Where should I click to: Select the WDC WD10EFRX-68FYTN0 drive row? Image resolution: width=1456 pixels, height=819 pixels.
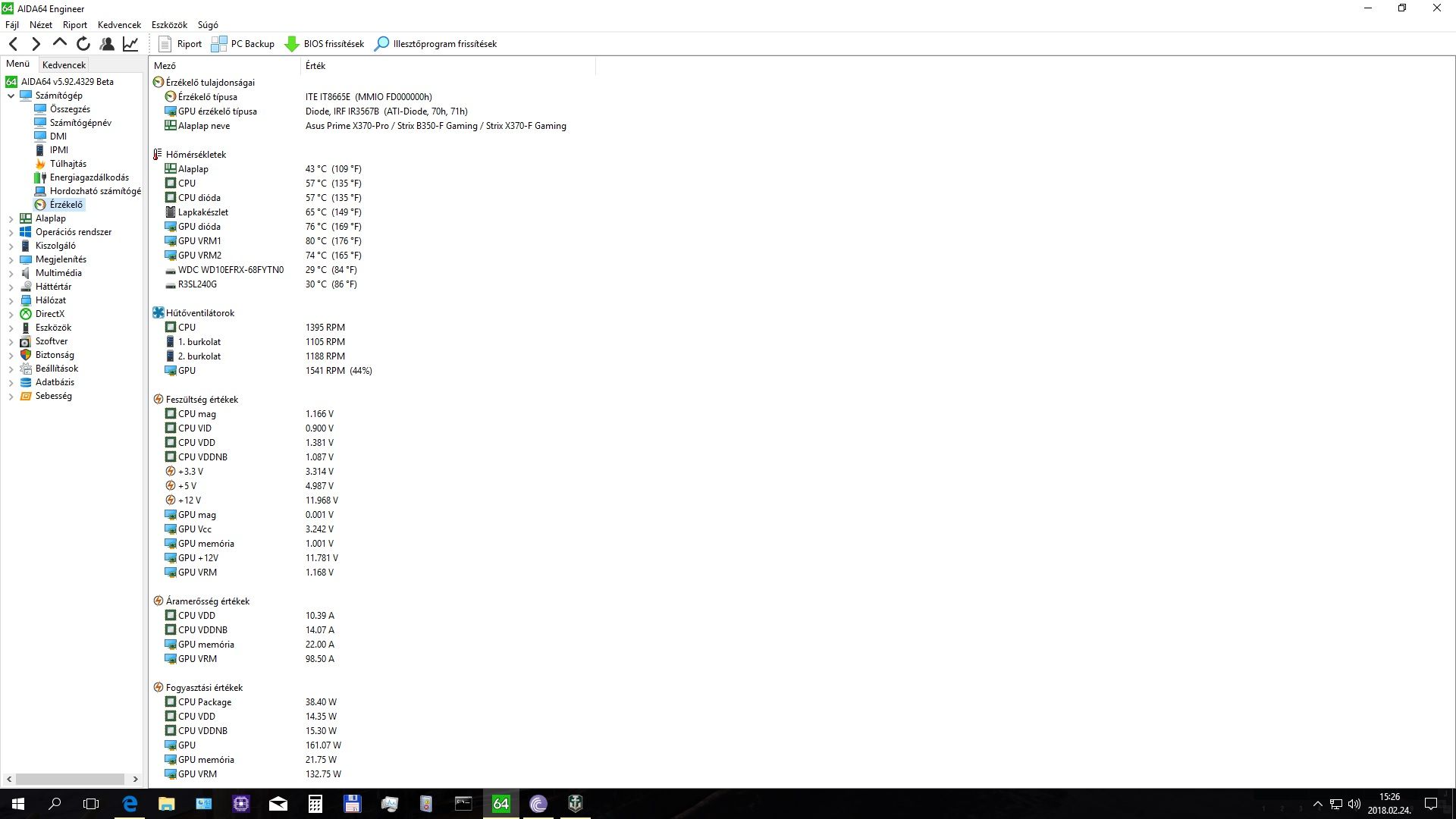tap(261, 270)
